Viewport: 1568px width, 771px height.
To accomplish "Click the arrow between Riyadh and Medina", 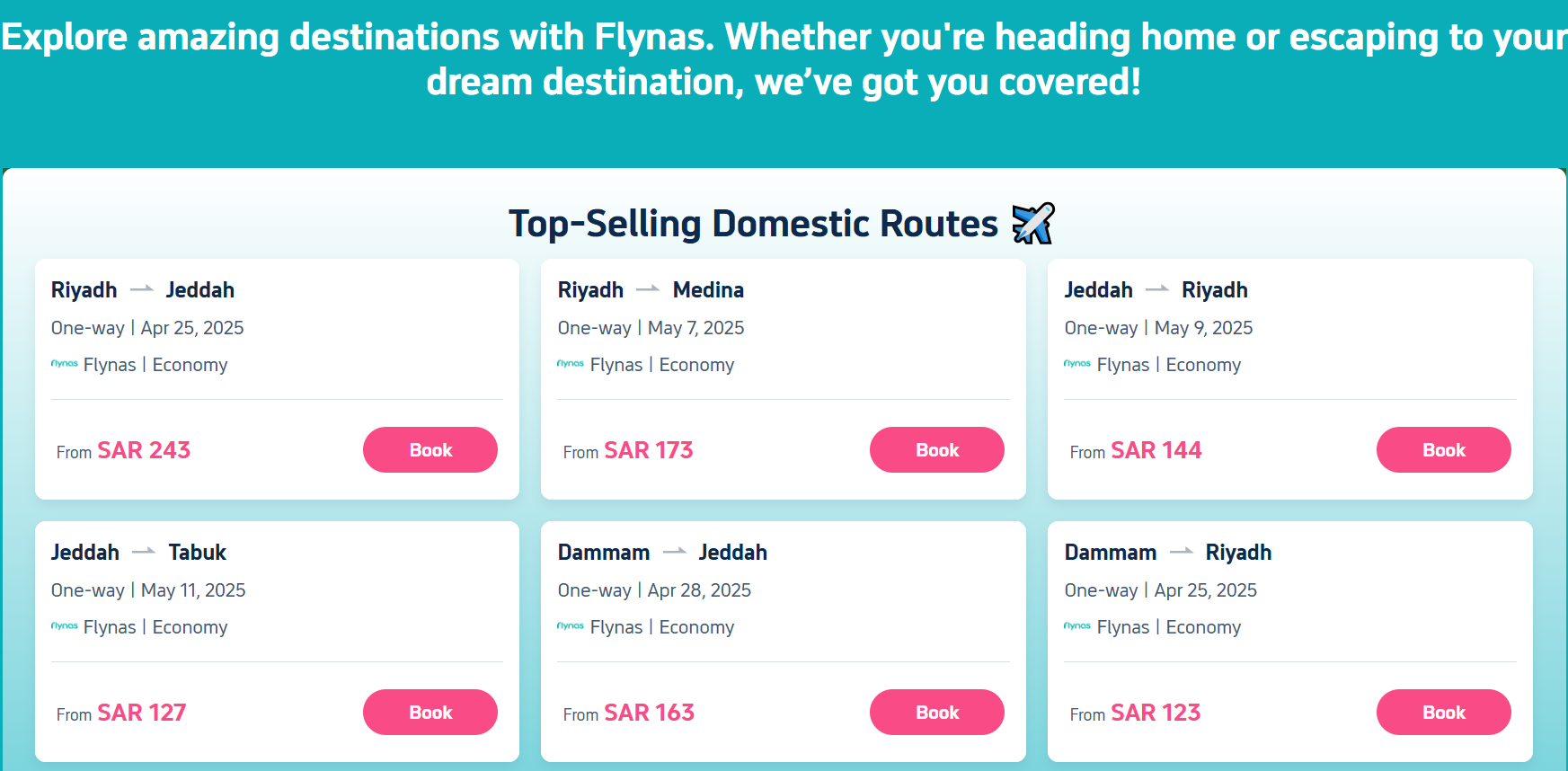I will 648,289.
